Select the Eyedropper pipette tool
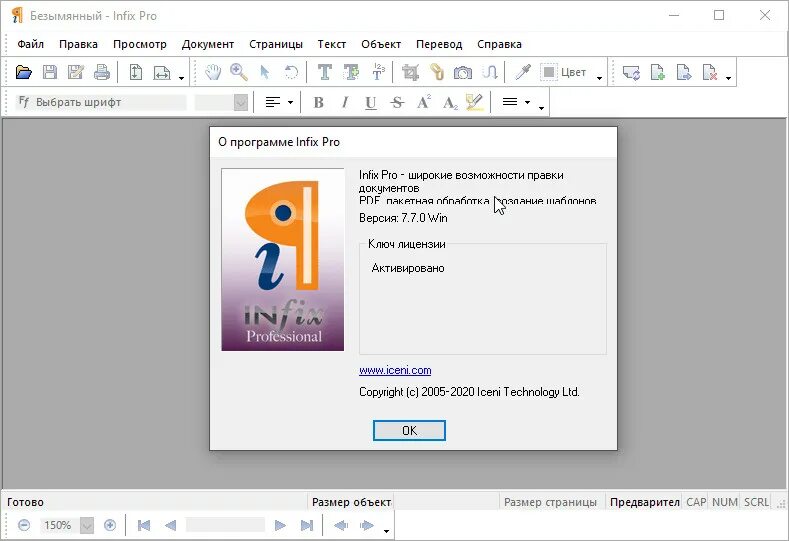This screenshot has width=789, height=541. (x=522, y=72)
